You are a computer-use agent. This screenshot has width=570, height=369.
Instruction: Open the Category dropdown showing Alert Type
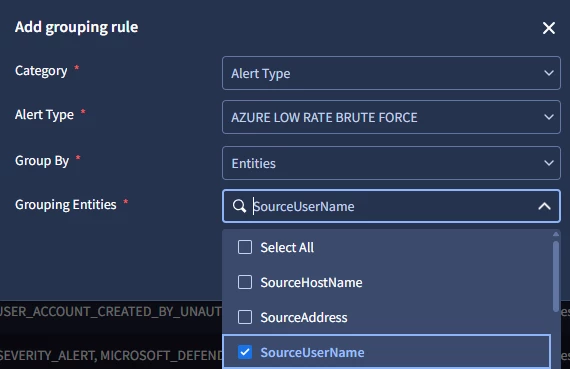coord(391,73)
